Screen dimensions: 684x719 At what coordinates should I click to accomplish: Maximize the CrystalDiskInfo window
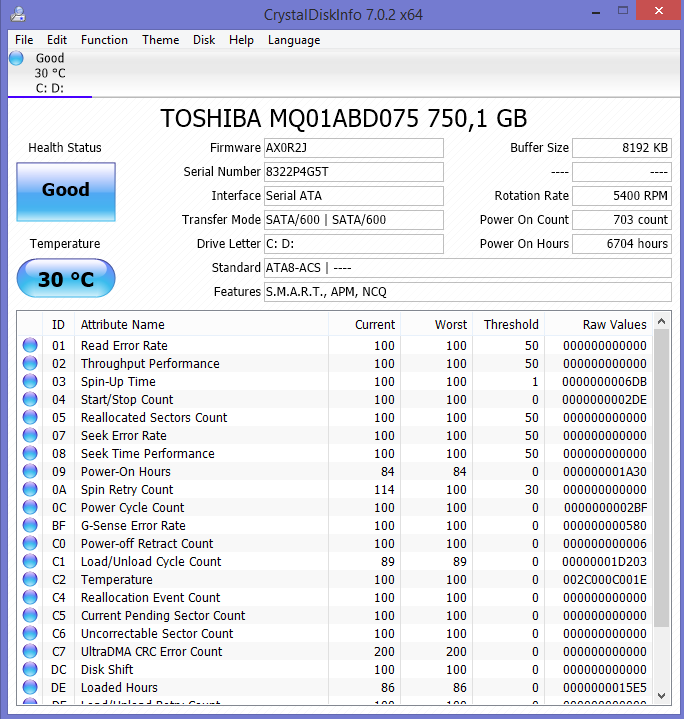pyautogui.click(x=623, y=11)
